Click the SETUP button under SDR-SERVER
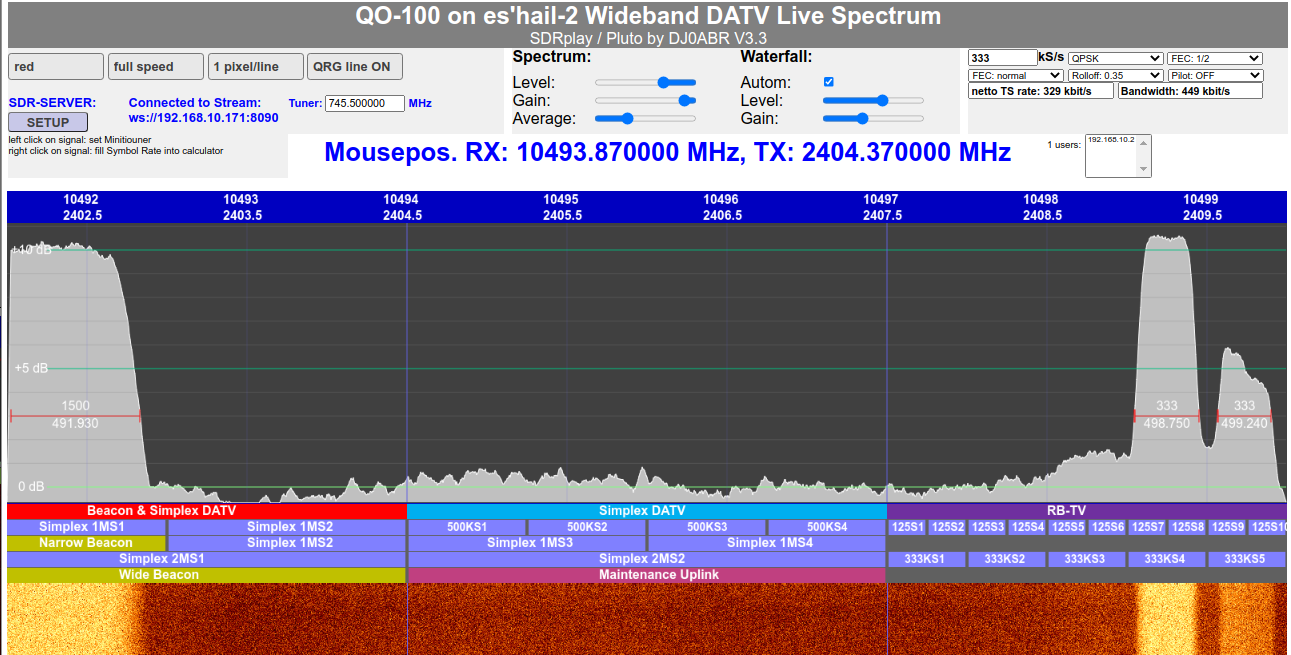The image size is (1291, 655). point(48,122)
